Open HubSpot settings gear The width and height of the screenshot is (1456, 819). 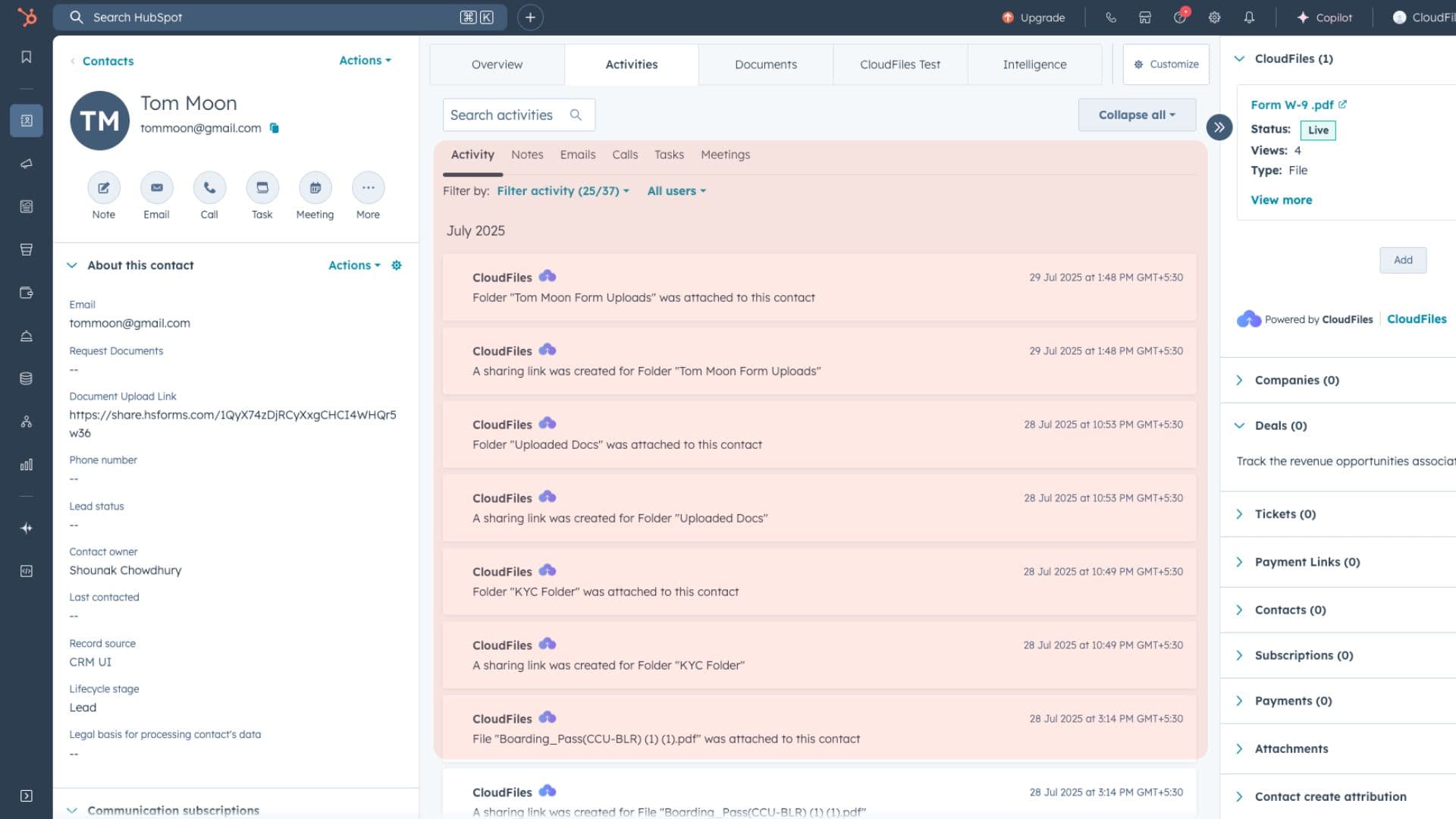pos(1214,17)
